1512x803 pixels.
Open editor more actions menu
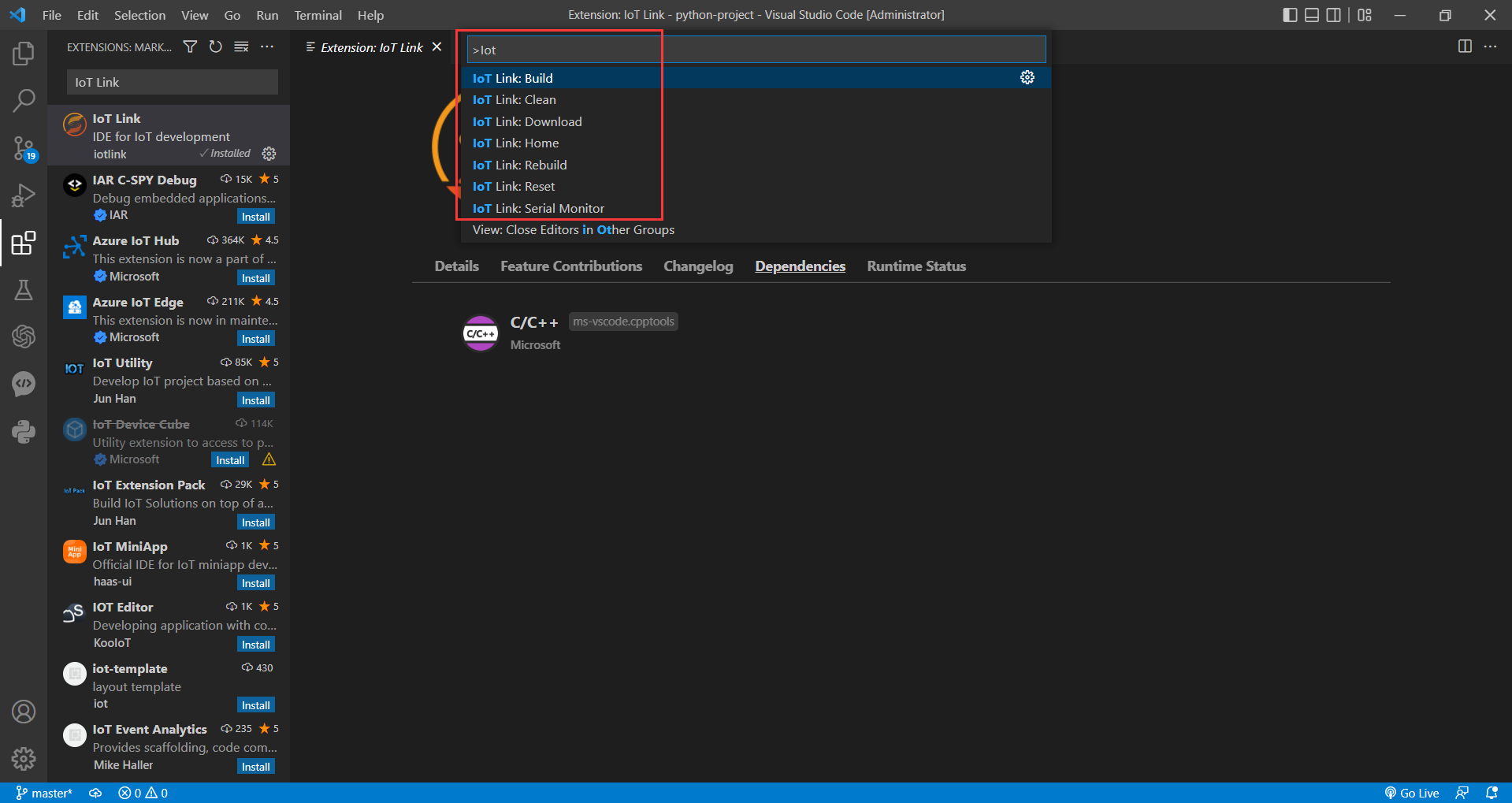point(1490,46)
